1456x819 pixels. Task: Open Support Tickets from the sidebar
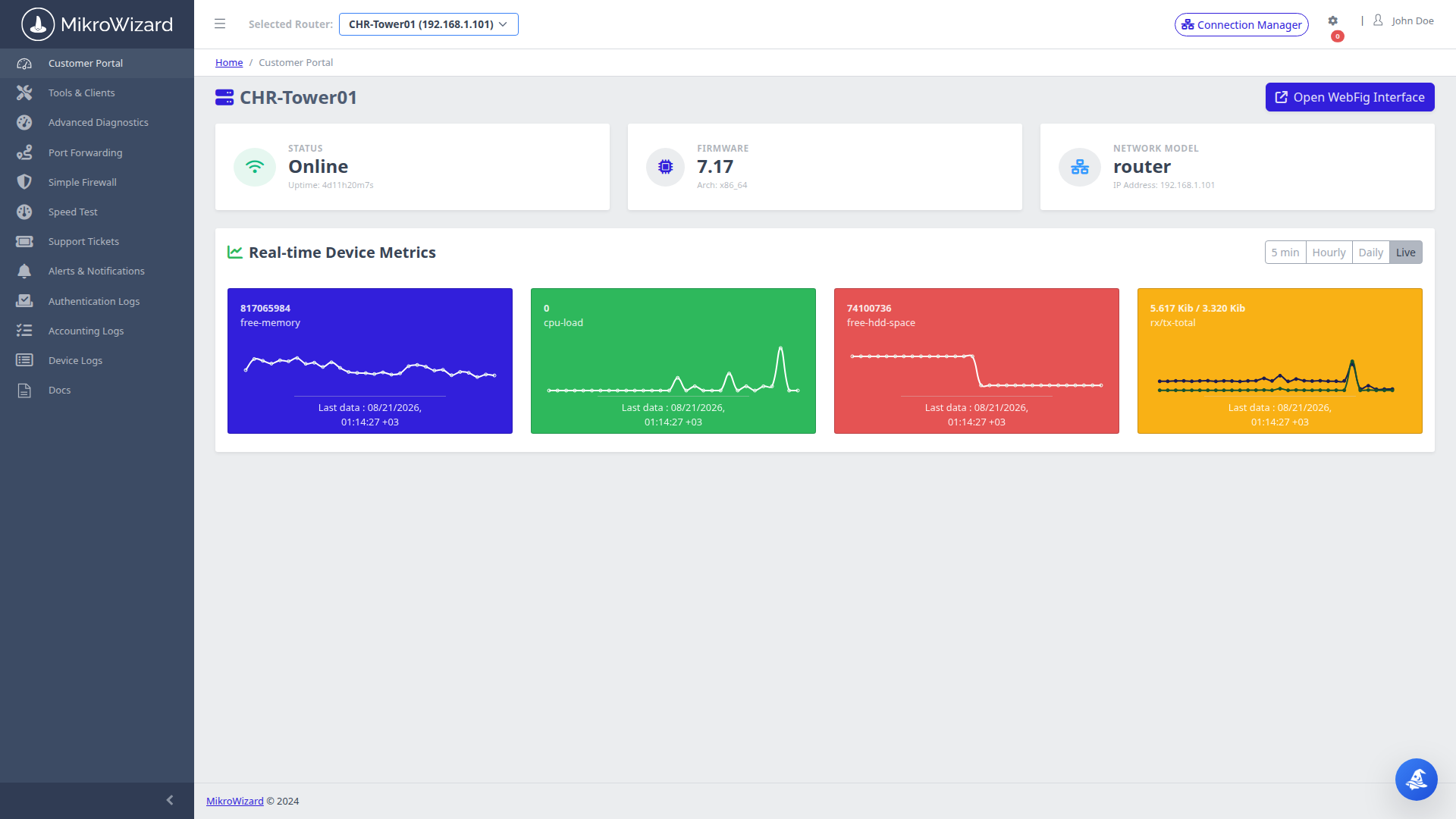pos(97,241)
